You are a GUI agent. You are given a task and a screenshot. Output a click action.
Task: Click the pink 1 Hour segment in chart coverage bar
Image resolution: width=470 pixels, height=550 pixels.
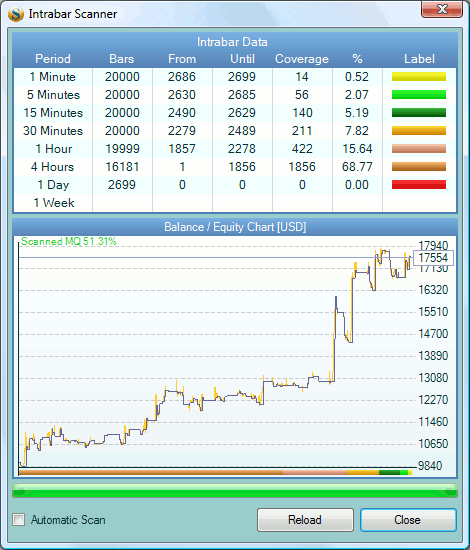(x=315, y=473)
